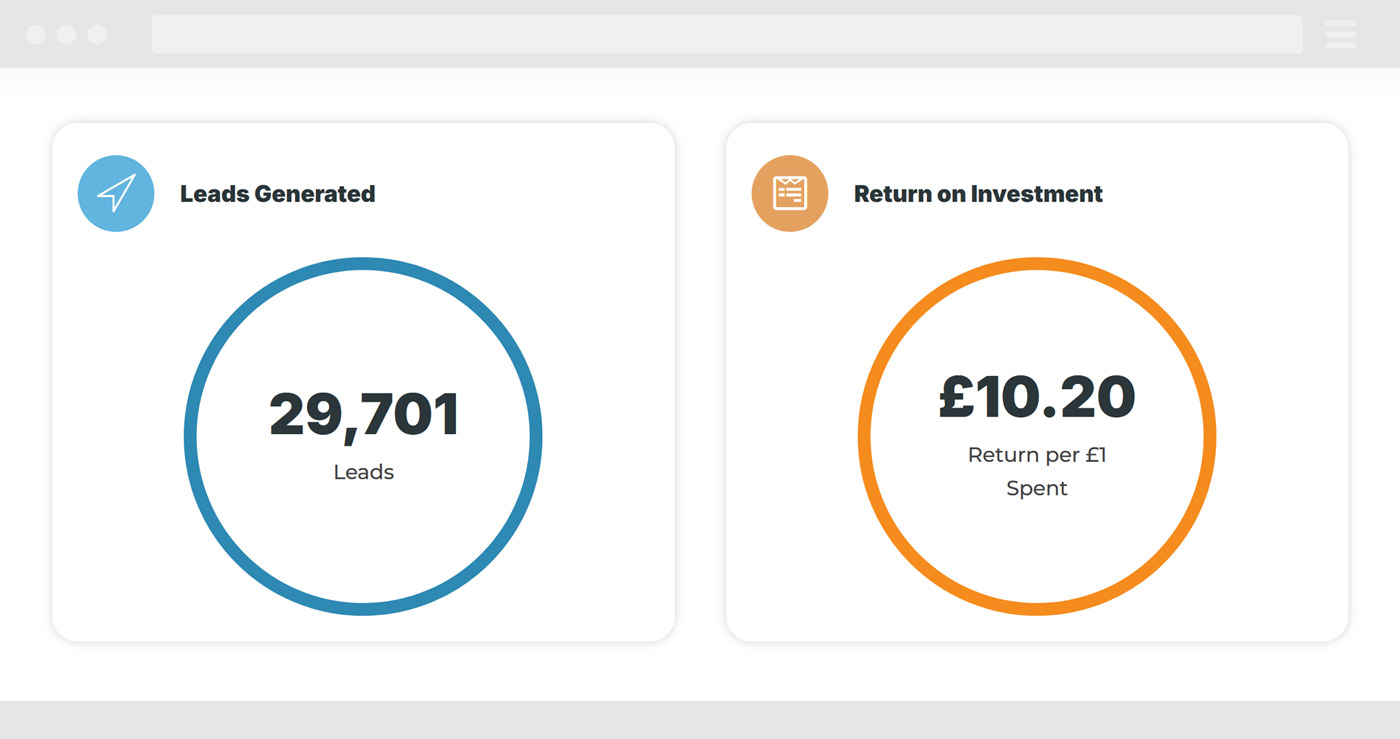Click the word "Spent" in ROI circle
Viewport: 1400px width, 739px height.
tap(1037, 489)
